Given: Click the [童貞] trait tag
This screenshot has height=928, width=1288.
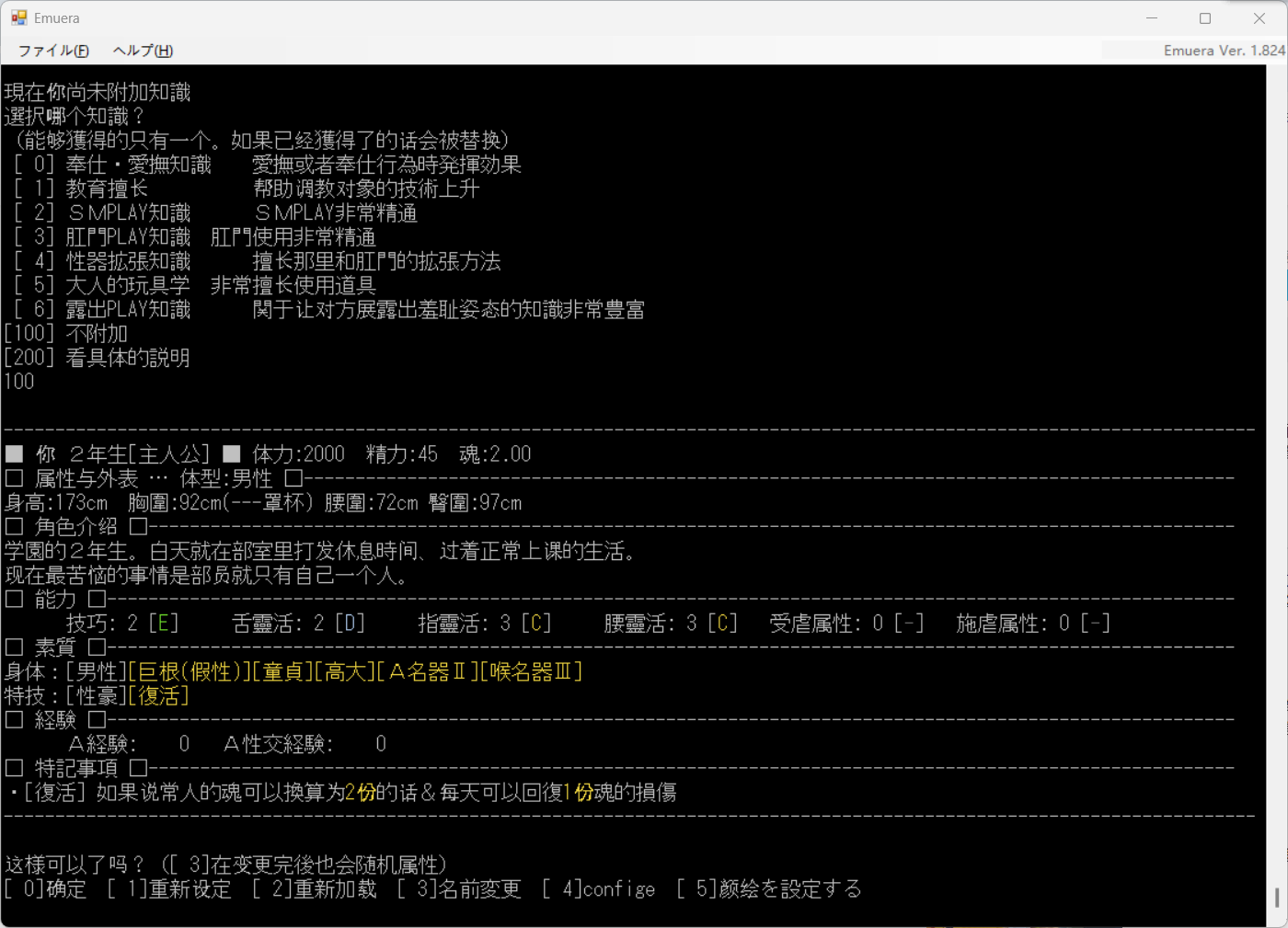Looking at the screenshot, I should point(283,671).
